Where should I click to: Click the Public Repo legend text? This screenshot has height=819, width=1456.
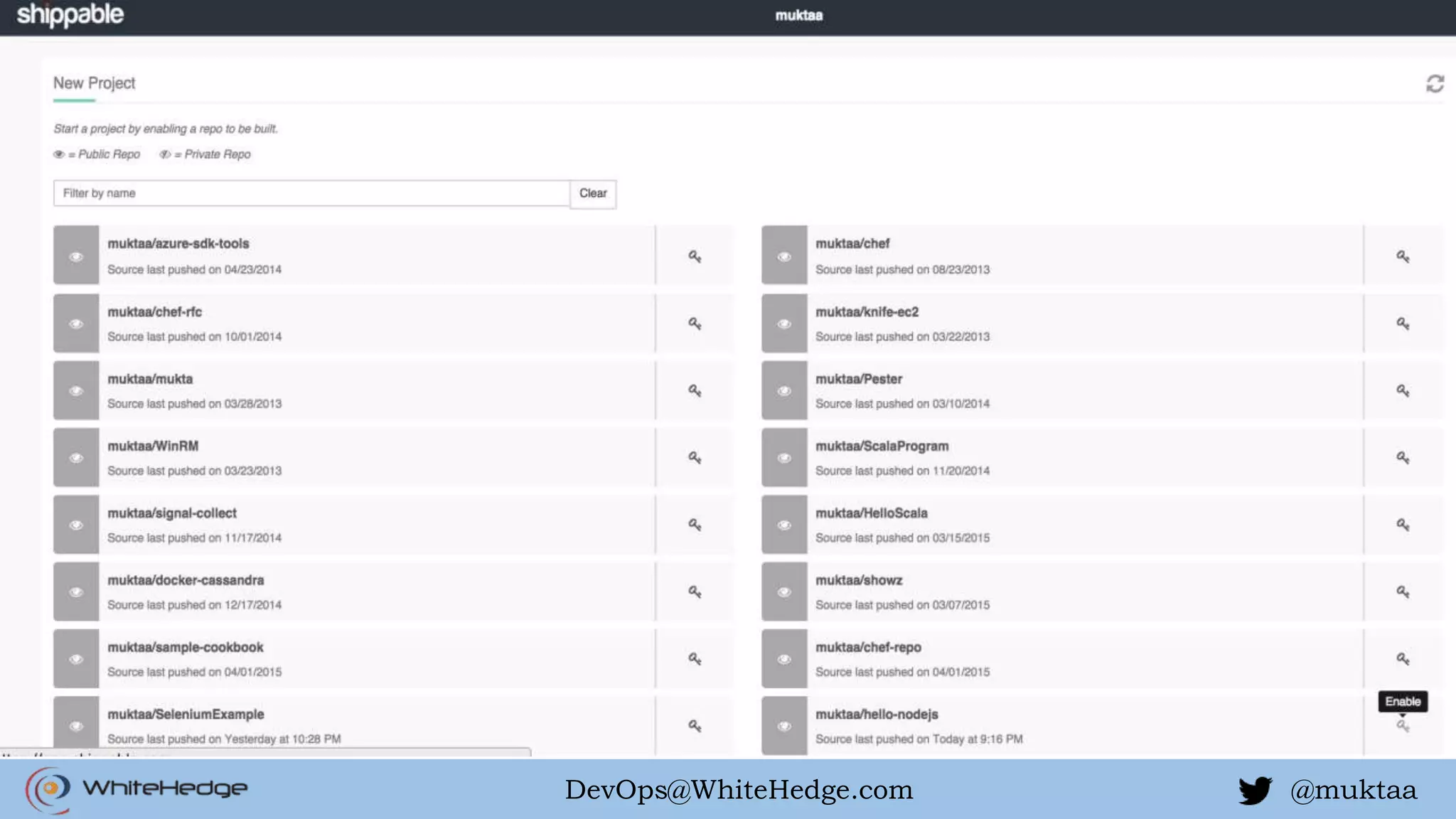pos(109,154)
